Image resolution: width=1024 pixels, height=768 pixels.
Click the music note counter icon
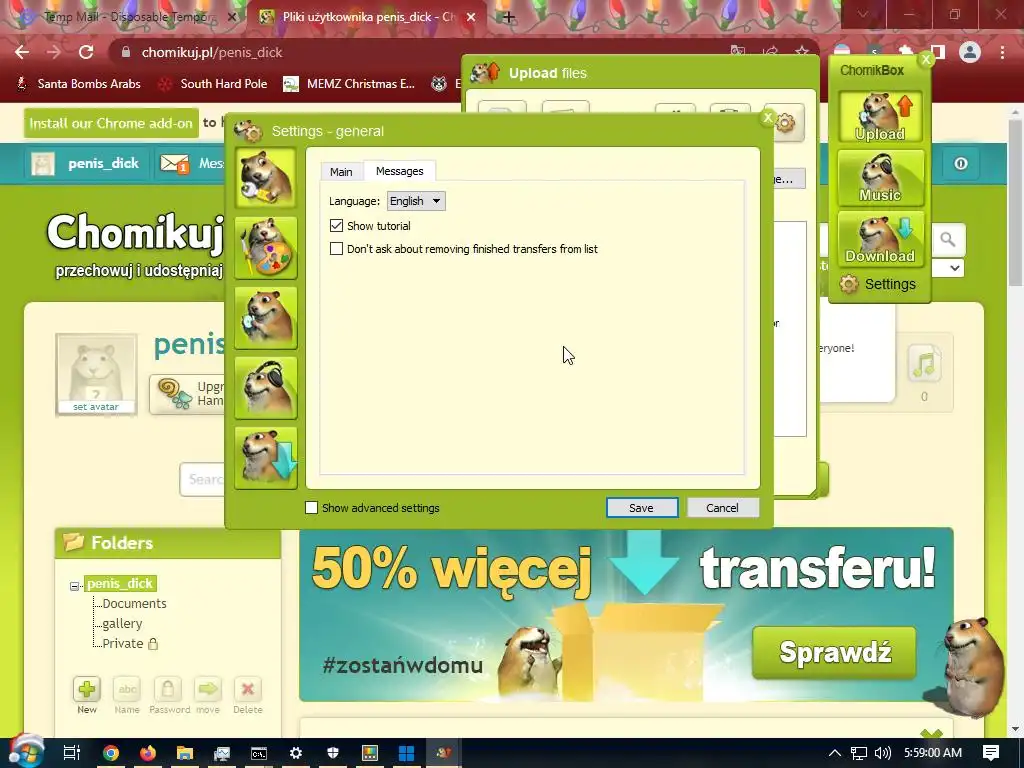(924, 363)
